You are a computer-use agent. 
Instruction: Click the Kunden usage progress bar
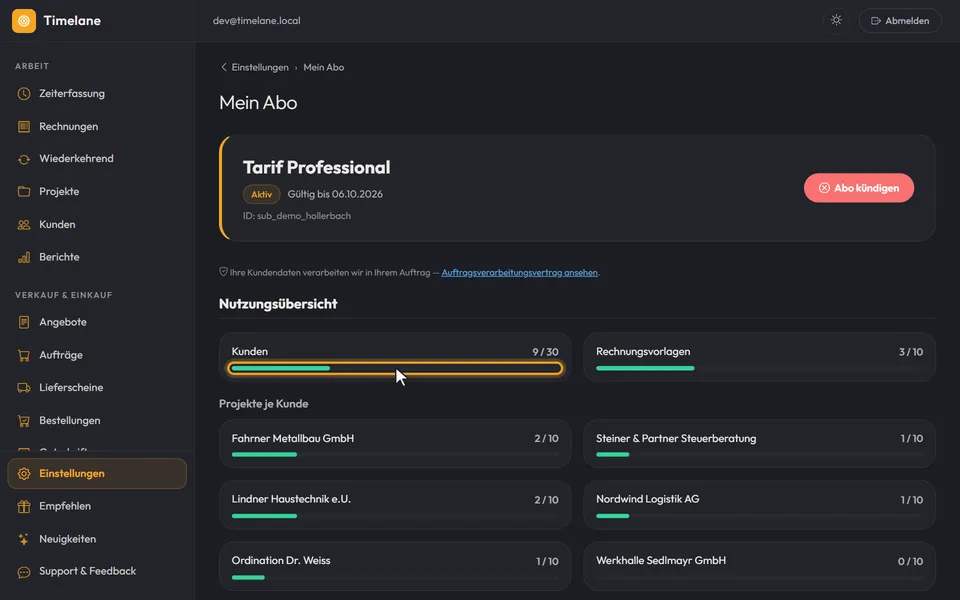coord(395,368)
